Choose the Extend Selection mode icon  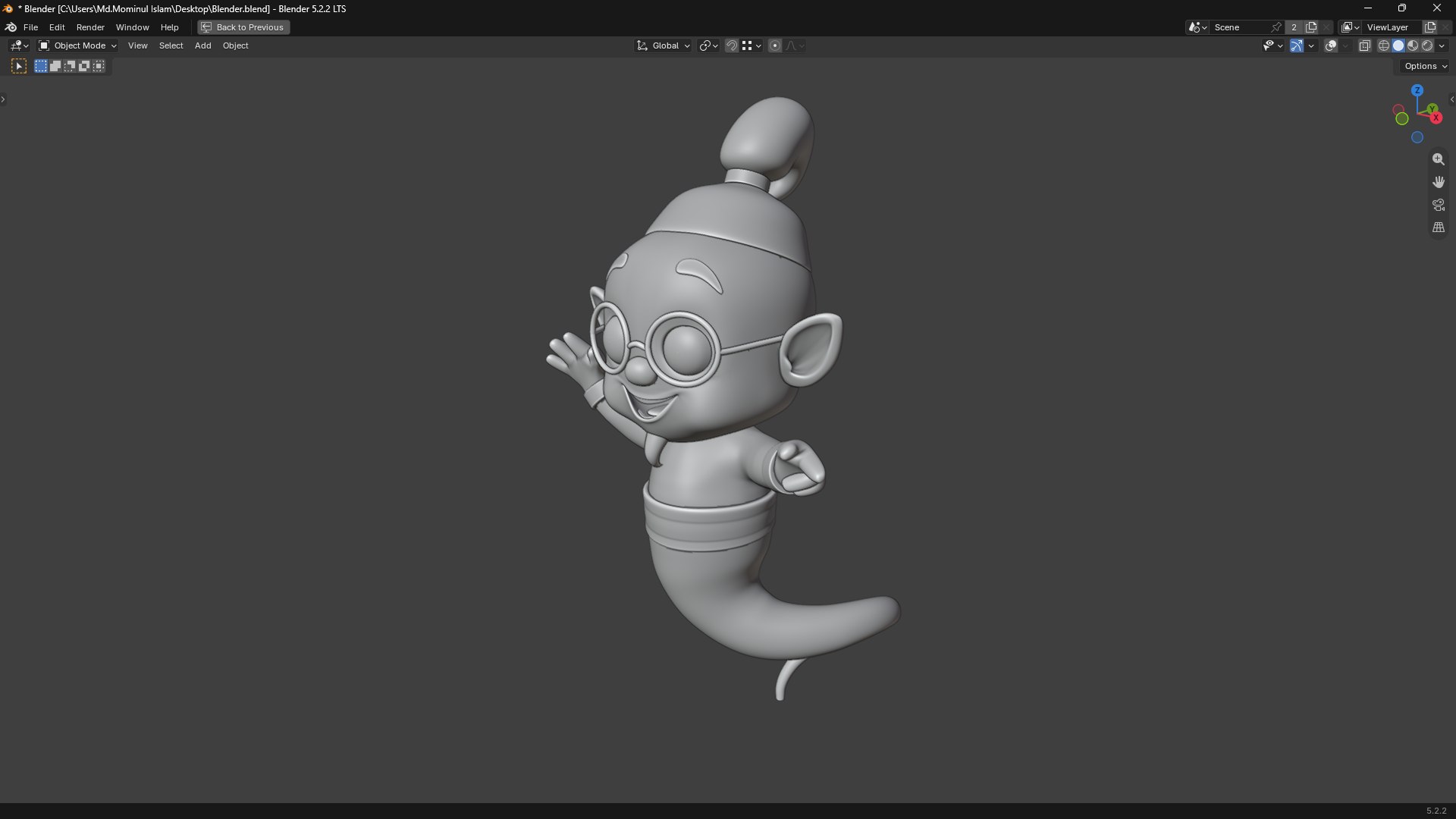(55, 67)
